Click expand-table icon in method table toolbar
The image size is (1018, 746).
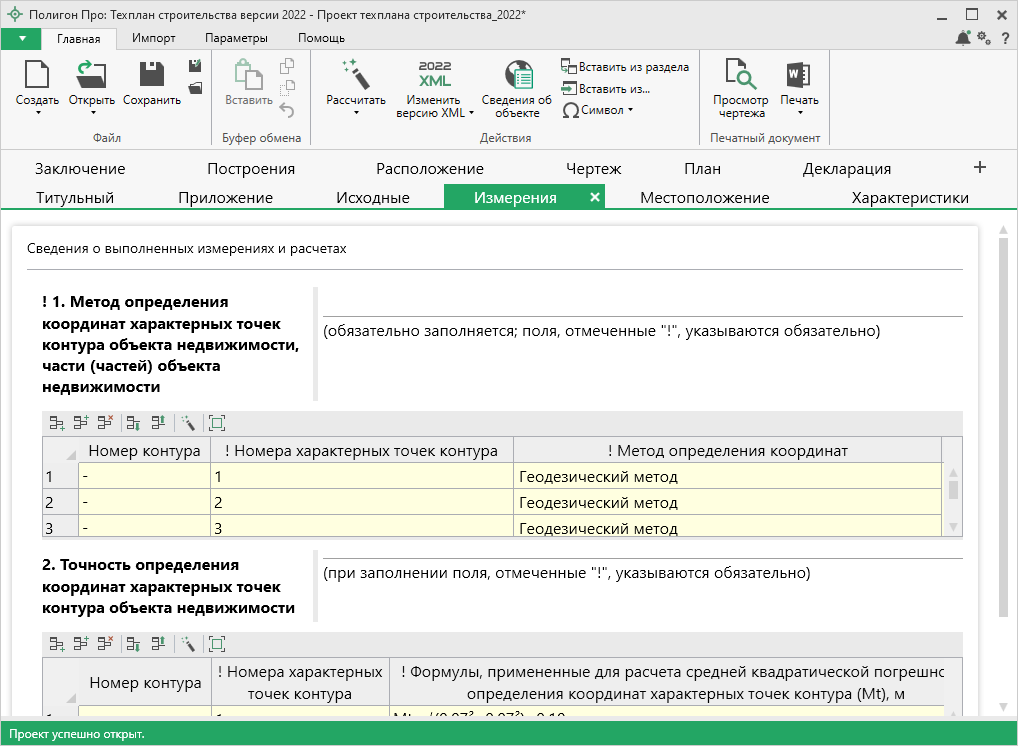pyautogui.click(x=218, y=423)
